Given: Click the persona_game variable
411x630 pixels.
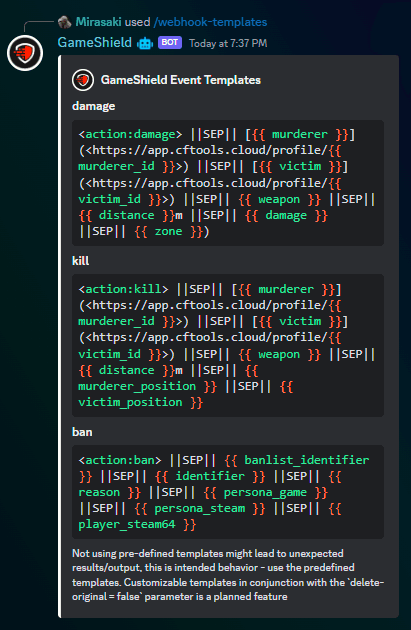Looking at the screenshot, I should click(265, 492).
